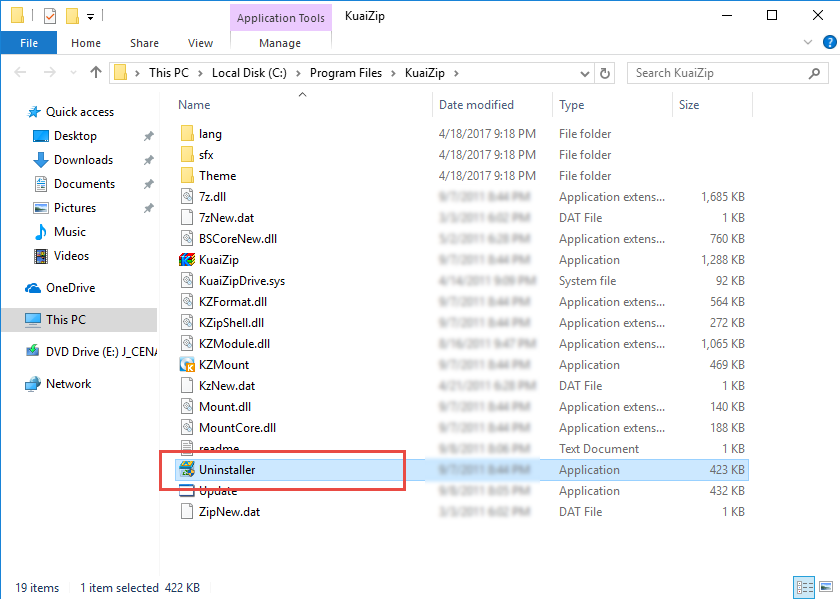The image size is (840, 599).
Task: Open the recent locations dropdown arrow
Action: pyautogui.click(x=73, y=72)
